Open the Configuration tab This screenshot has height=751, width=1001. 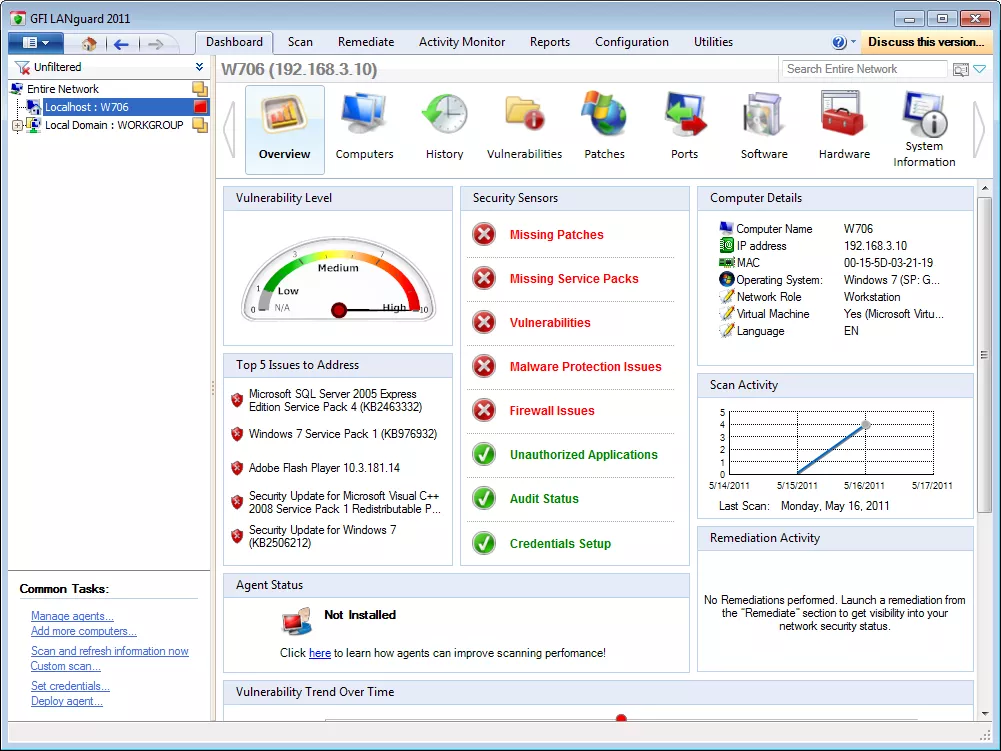(x=631, y=42)
